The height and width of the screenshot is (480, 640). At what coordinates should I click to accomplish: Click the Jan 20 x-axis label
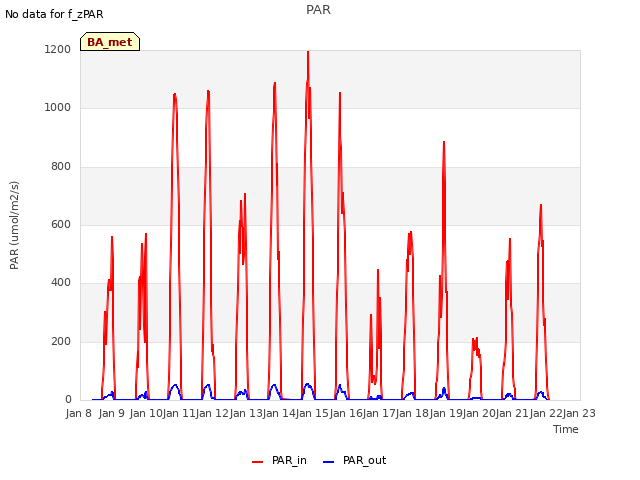coord(479,413)
